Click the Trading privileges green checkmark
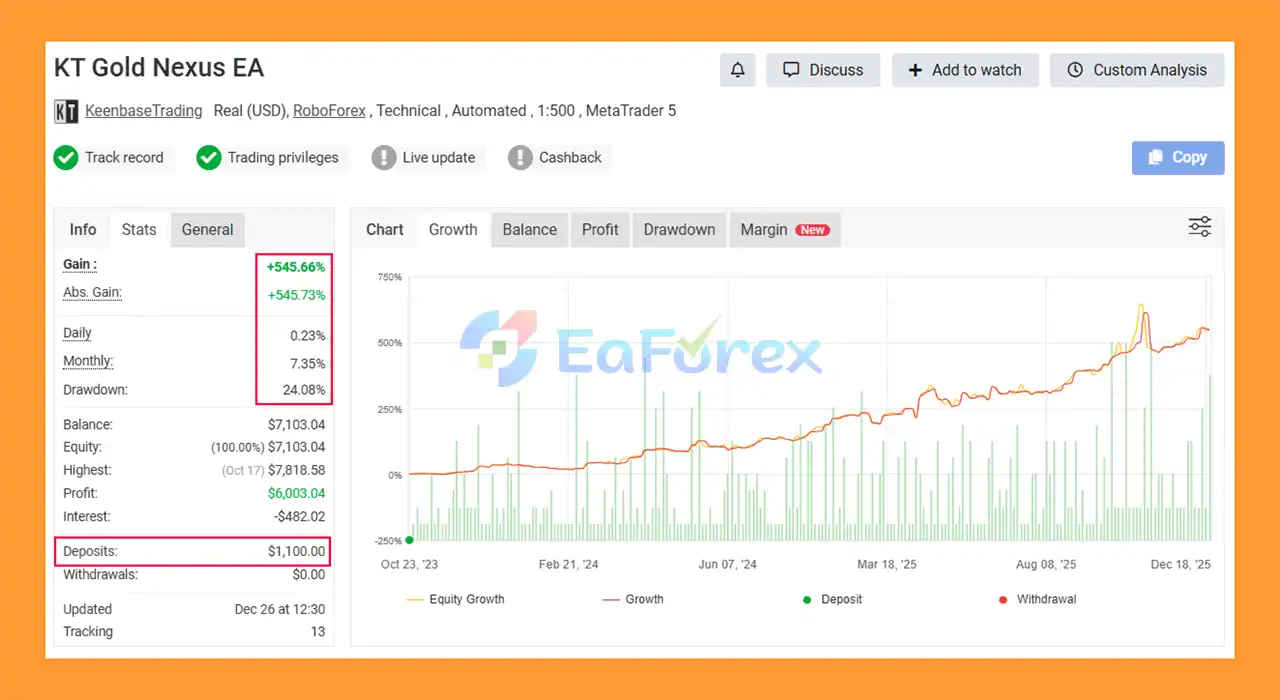 [x=208, y=158]
